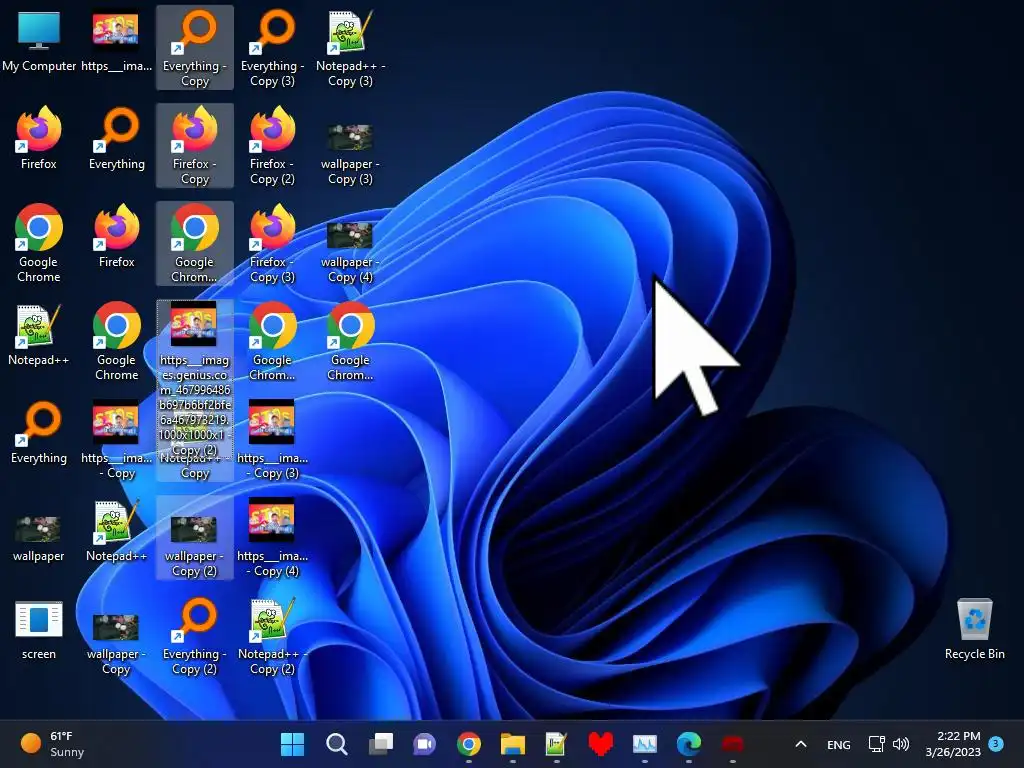Expand the hidden tray icons chevron
Viewport: 1024px width, 768px height.
tap(801, 744)
